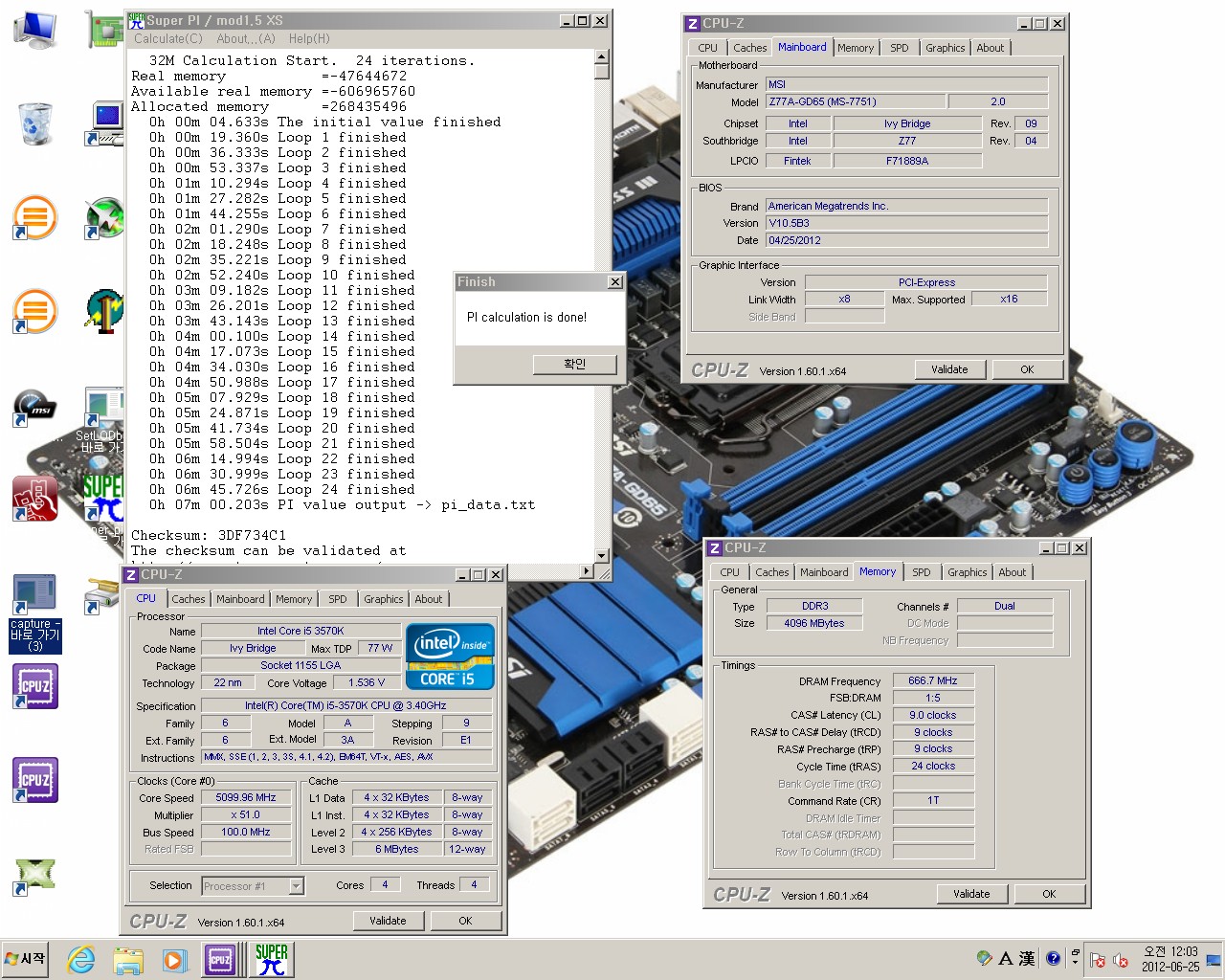The image size is (1225, 980).
Task: Click the muted volume tray icon
Action: (1121, 960)
